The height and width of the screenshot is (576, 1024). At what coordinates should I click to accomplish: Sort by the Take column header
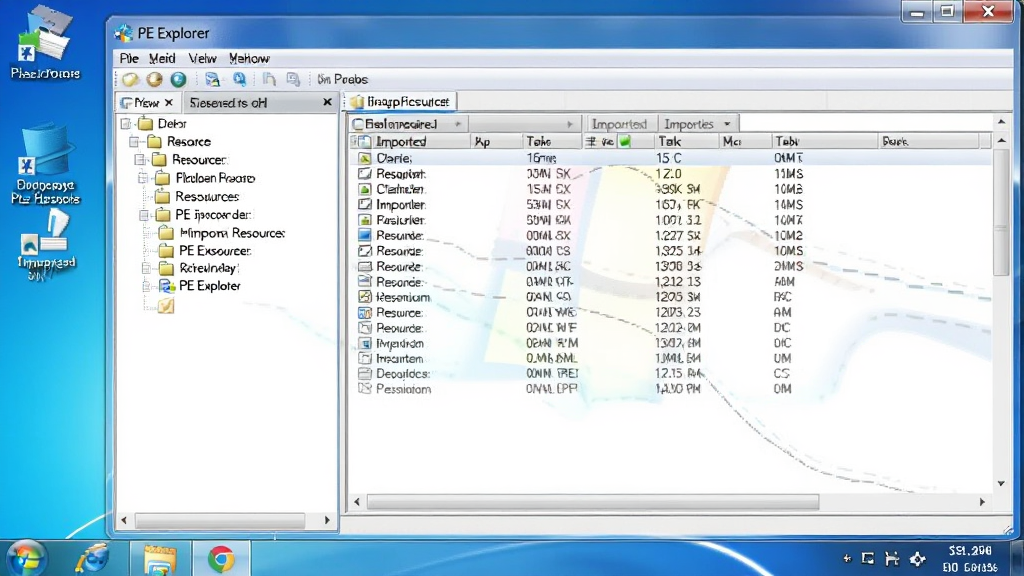pos(552,142)
